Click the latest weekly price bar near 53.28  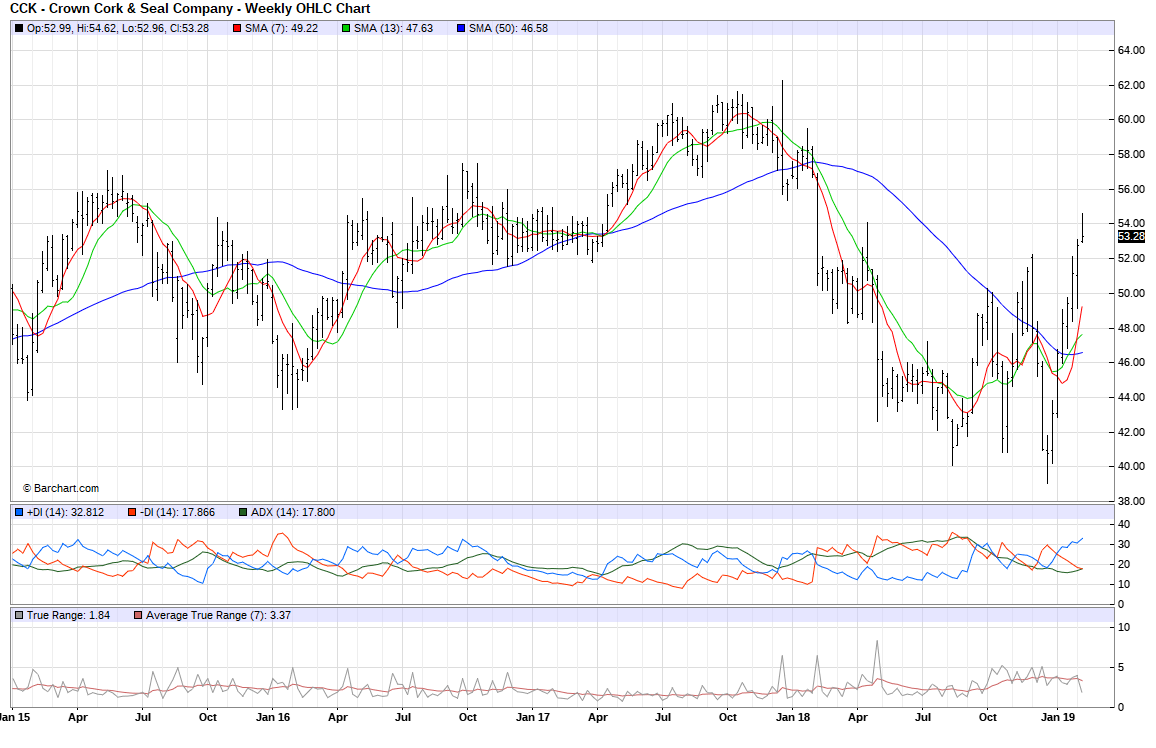click(x=1082, y=227)
